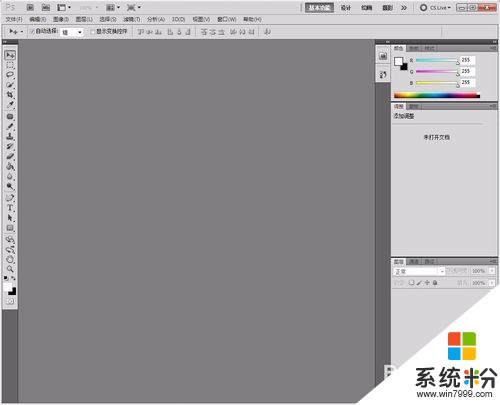Click the color spectrum ramp bar
Screen dimensions: 500x405
(437, 96)
